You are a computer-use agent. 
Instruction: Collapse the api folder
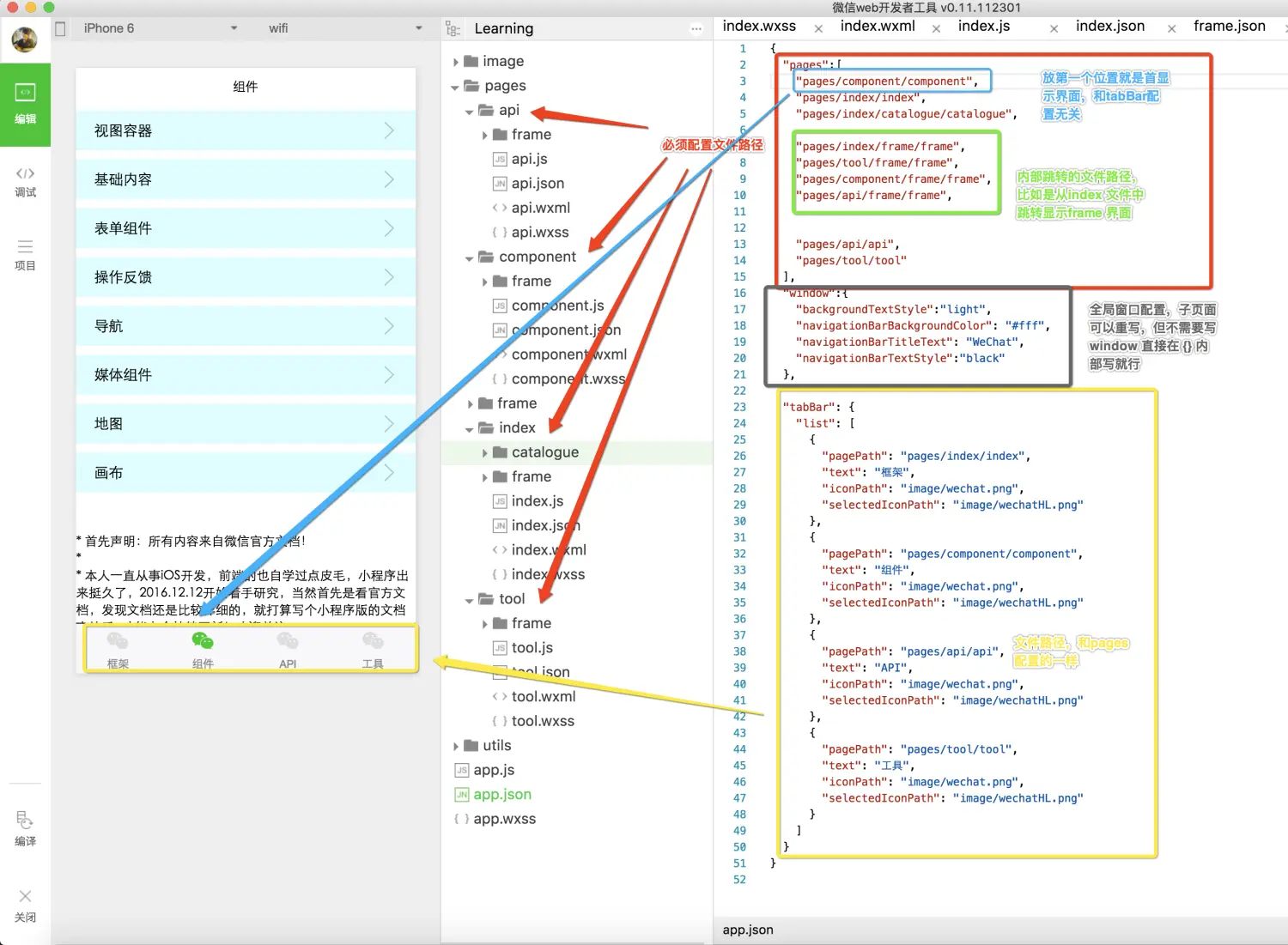470,112
